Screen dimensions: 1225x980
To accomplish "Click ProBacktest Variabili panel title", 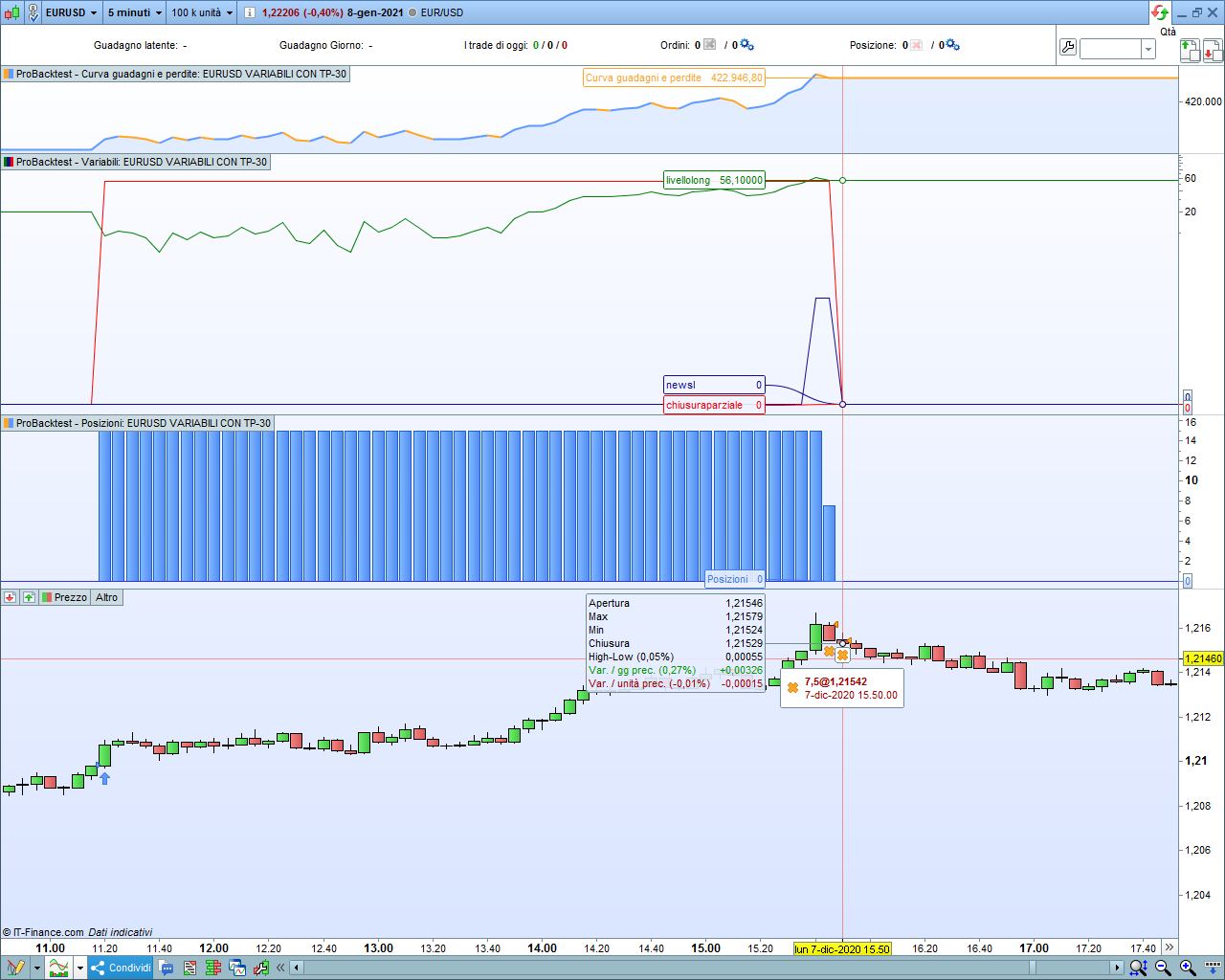I will click(136, 162).
